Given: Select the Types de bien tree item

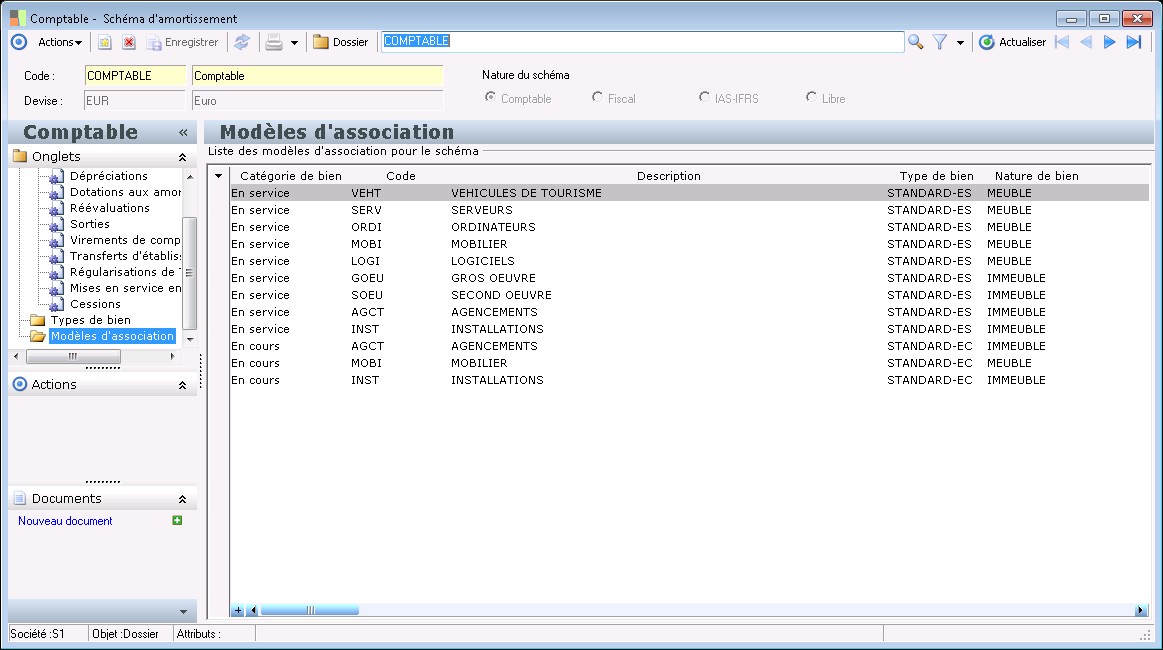Looking at the screenshot, I should 90,320.
